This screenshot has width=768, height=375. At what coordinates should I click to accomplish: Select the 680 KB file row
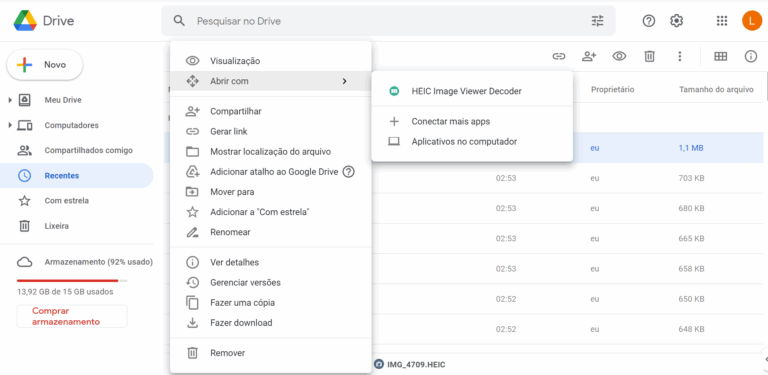pyautogui.click(x=567, y=209)
